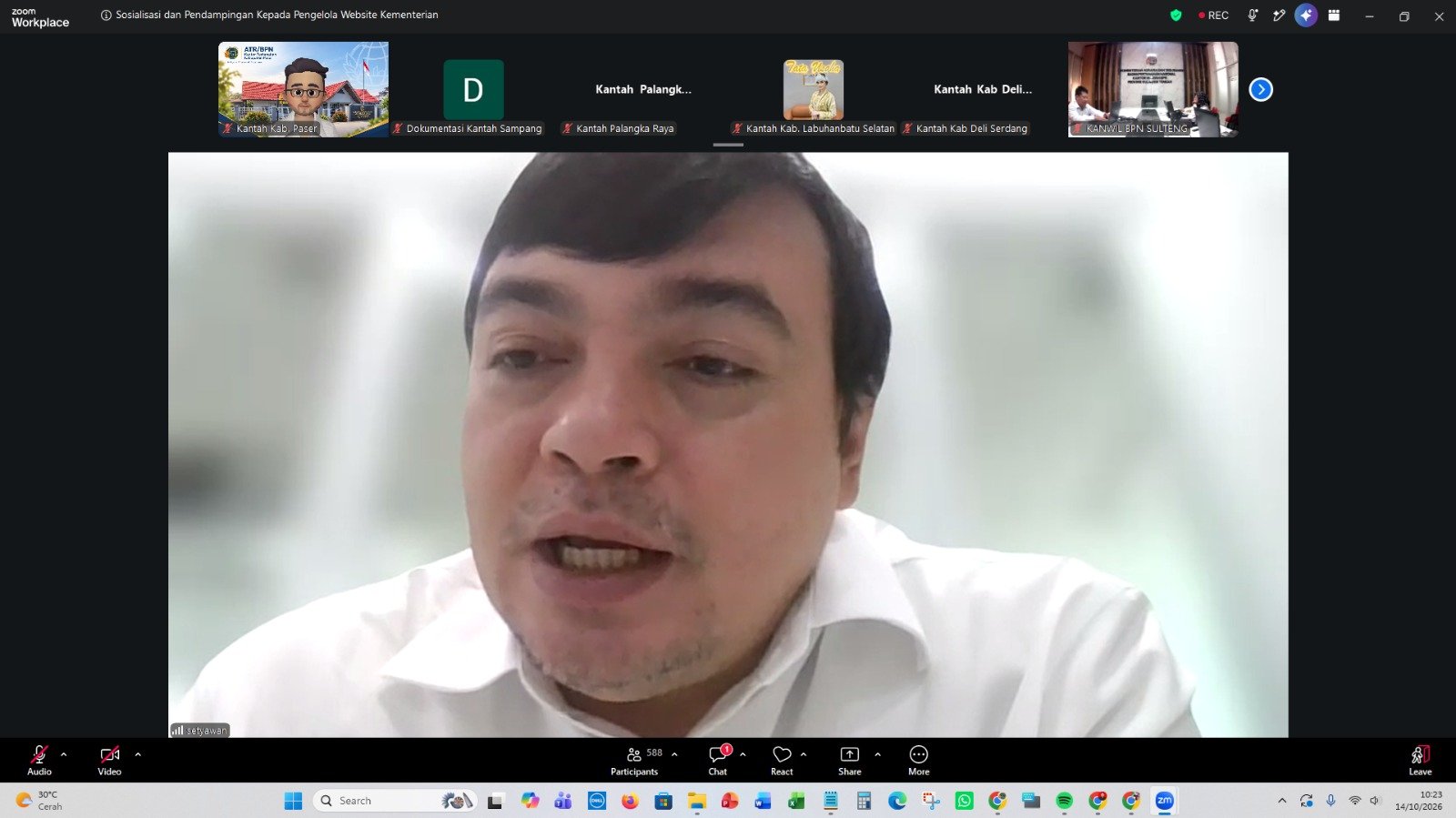Expand the arrow next to React
Viewport: 1456px width, 818px height.
click(804, 754)
